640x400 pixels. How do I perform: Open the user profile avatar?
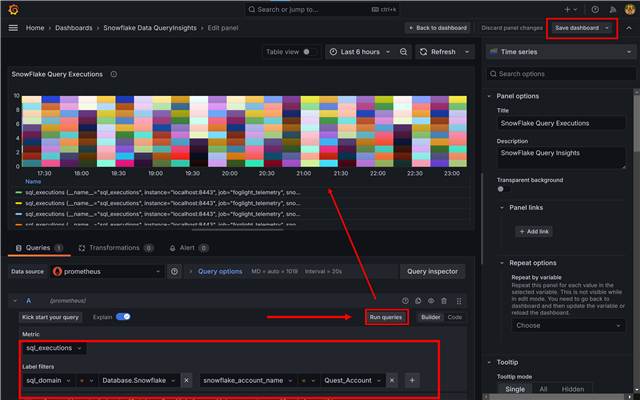coord(630,9)
